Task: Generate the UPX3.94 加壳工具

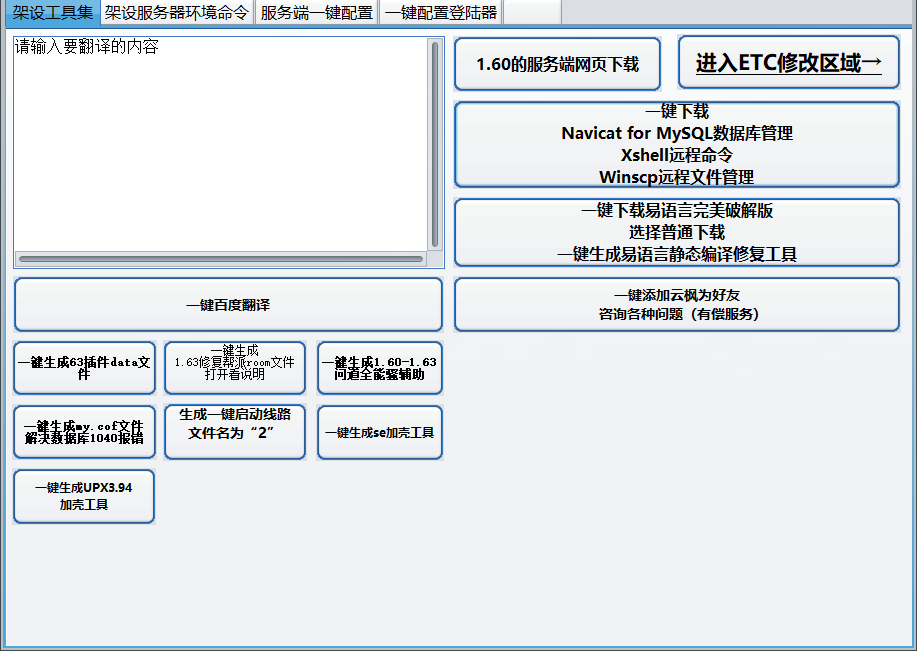Action: point(84,496)
